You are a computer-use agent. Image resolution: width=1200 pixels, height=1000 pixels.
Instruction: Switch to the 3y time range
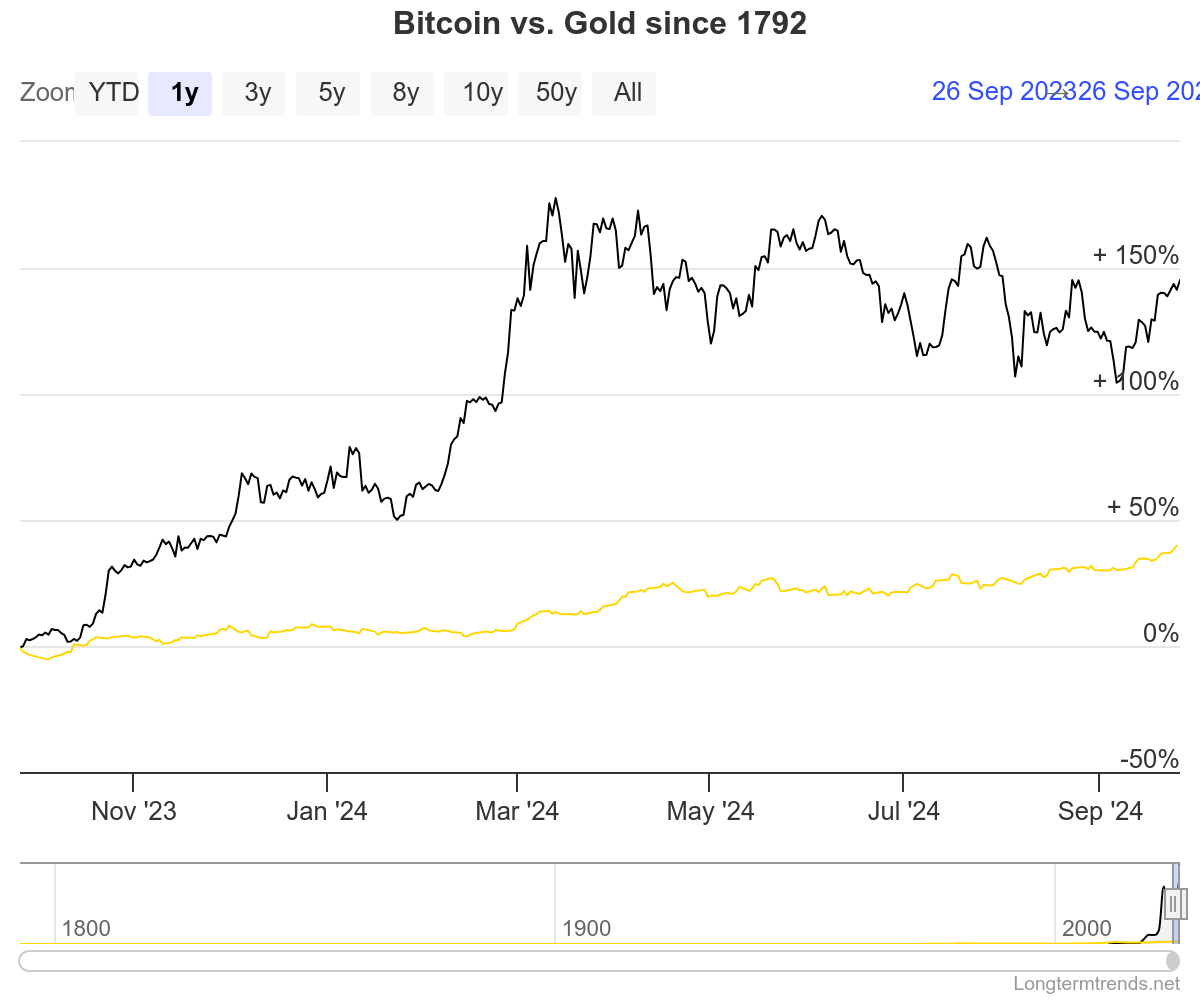pyautogui.click(x=254, y=92)
